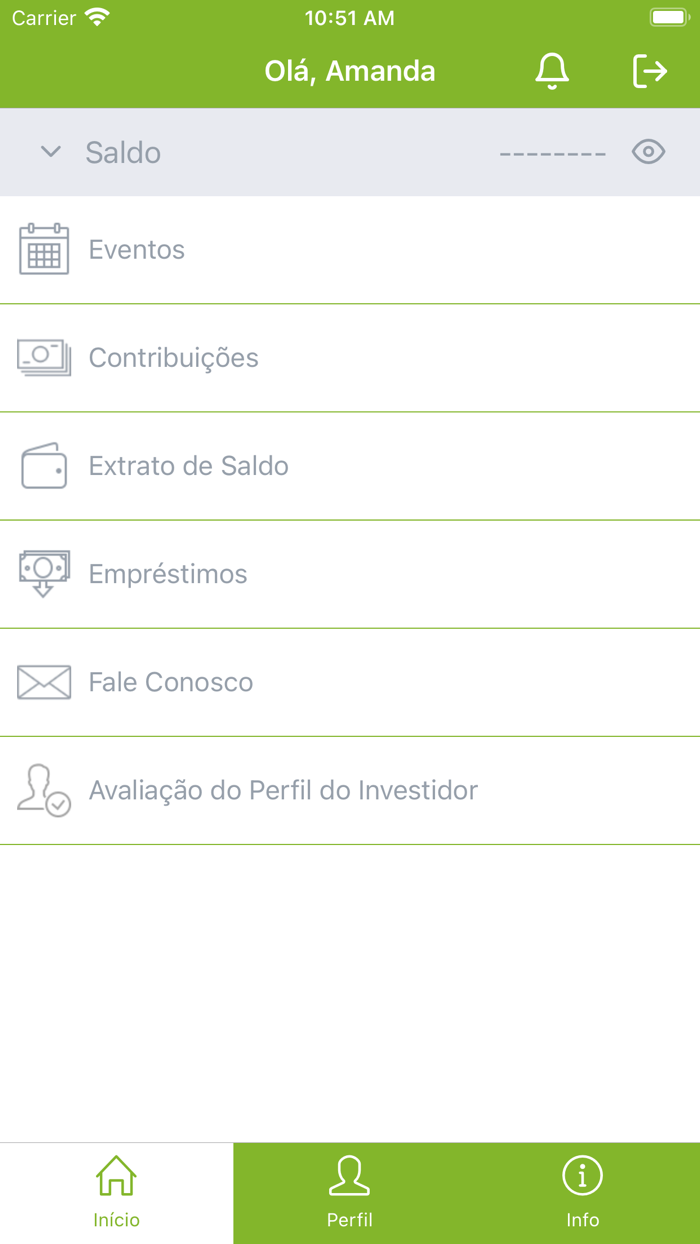700x1244 pixels.
Task: Switch to the Perfil tab
Action: (x=350, y=1190)
